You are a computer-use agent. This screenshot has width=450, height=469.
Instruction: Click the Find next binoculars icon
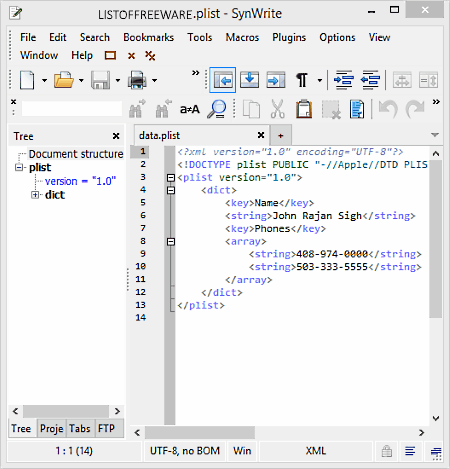[137, 109]
